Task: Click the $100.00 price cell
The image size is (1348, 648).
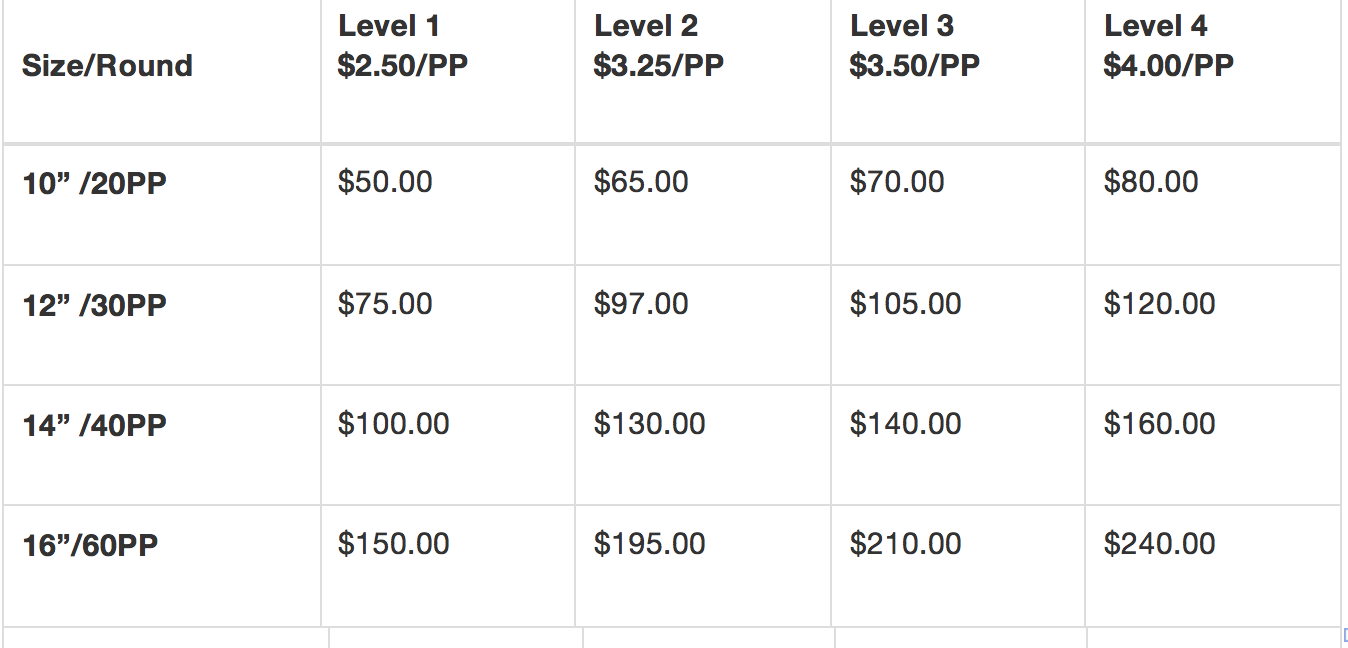Action: pos(393,423)
